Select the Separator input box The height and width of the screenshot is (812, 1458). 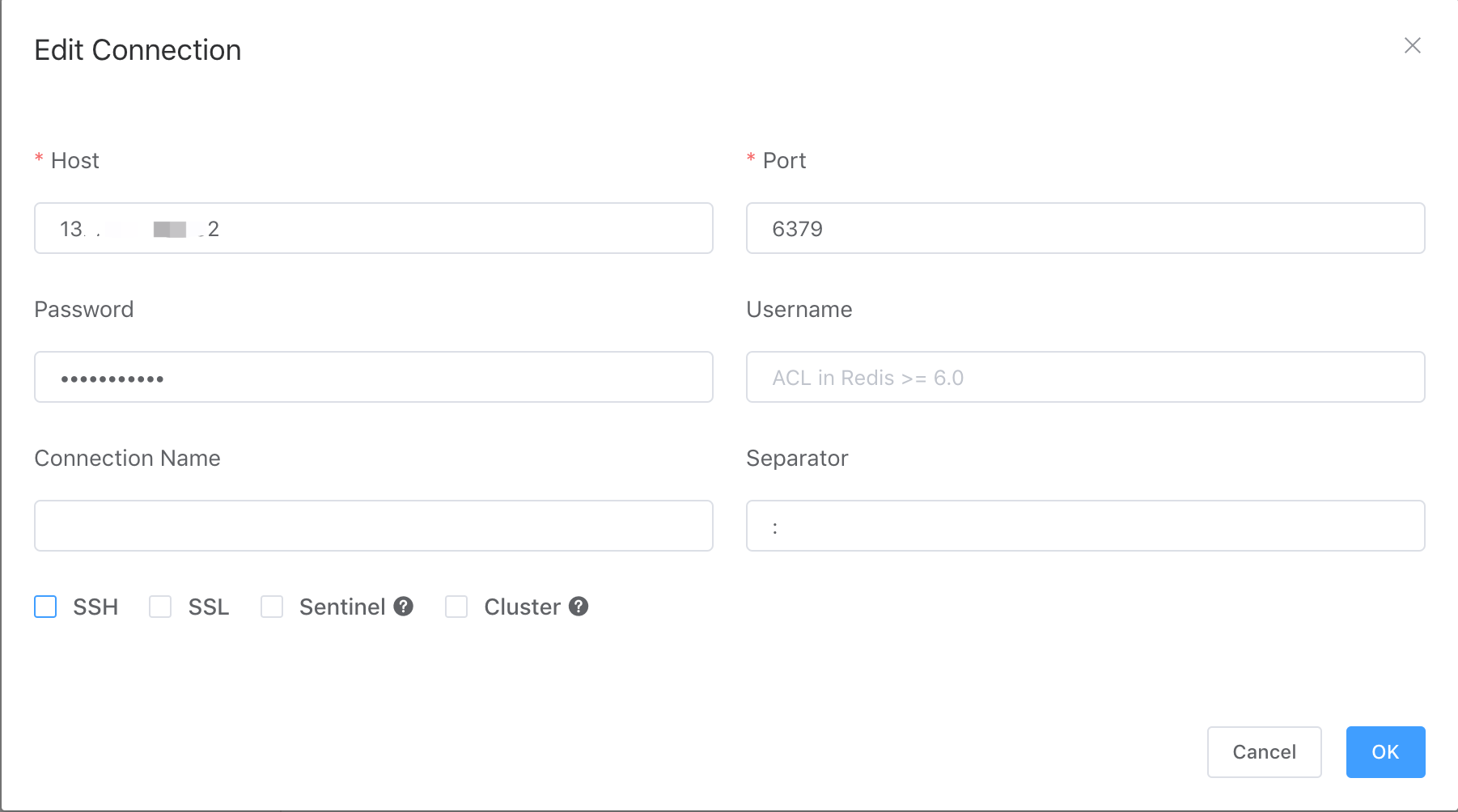[x=1085, y=526]
